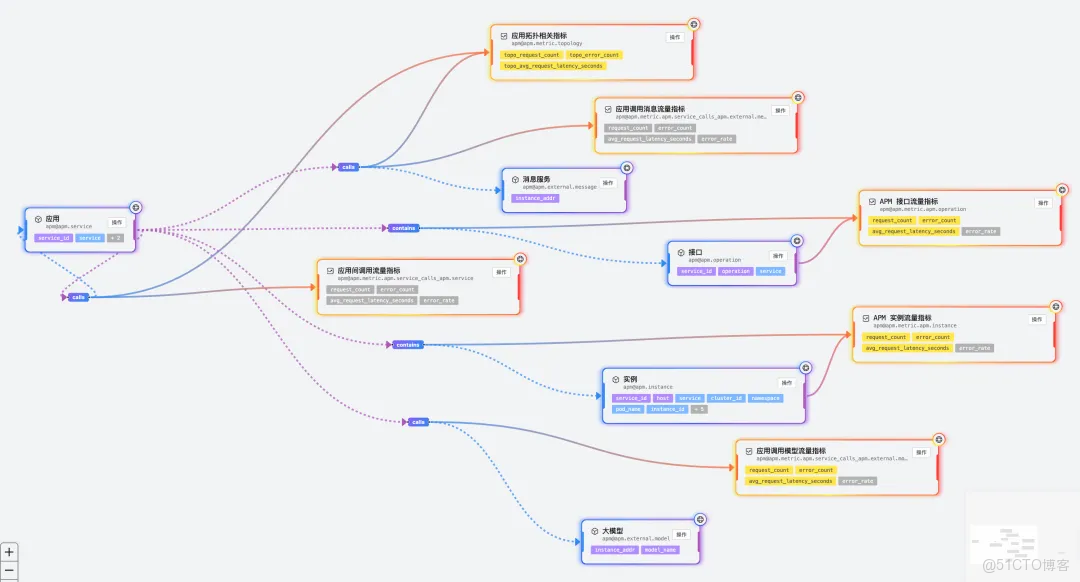
Task: Click the crosshair icon atop 应用调用模型流量指标 node
Action: [937, 440]
